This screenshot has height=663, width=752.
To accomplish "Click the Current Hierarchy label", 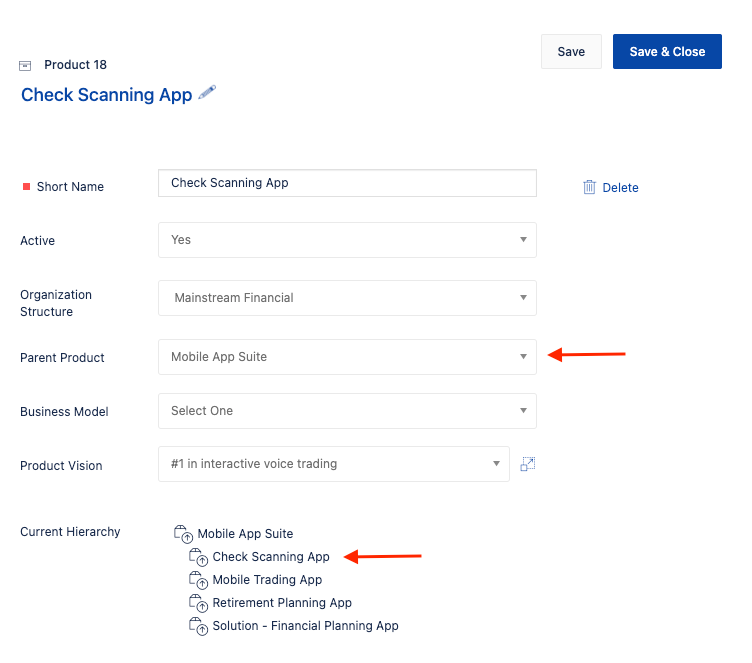I will 70,532.
